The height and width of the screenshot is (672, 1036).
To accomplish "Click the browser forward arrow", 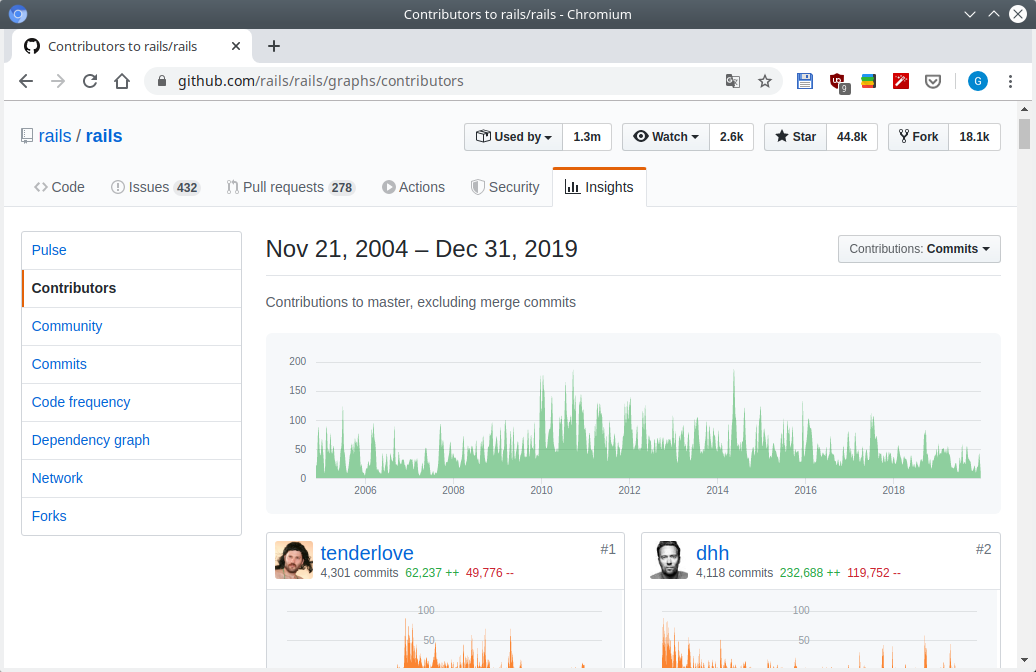I will pyautogui.click(x=58, y=81).
